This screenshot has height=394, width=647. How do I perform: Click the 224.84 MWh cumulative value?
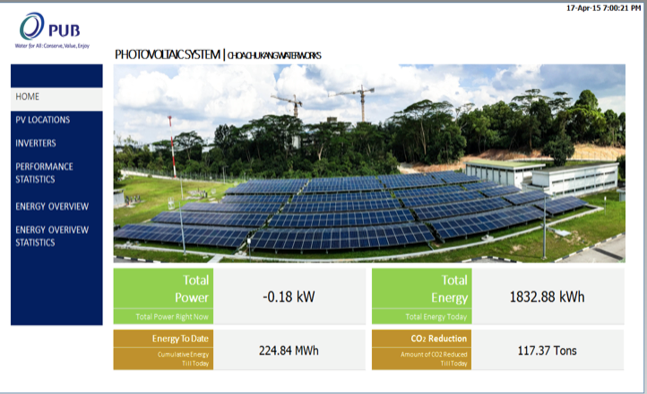point(289,351)
